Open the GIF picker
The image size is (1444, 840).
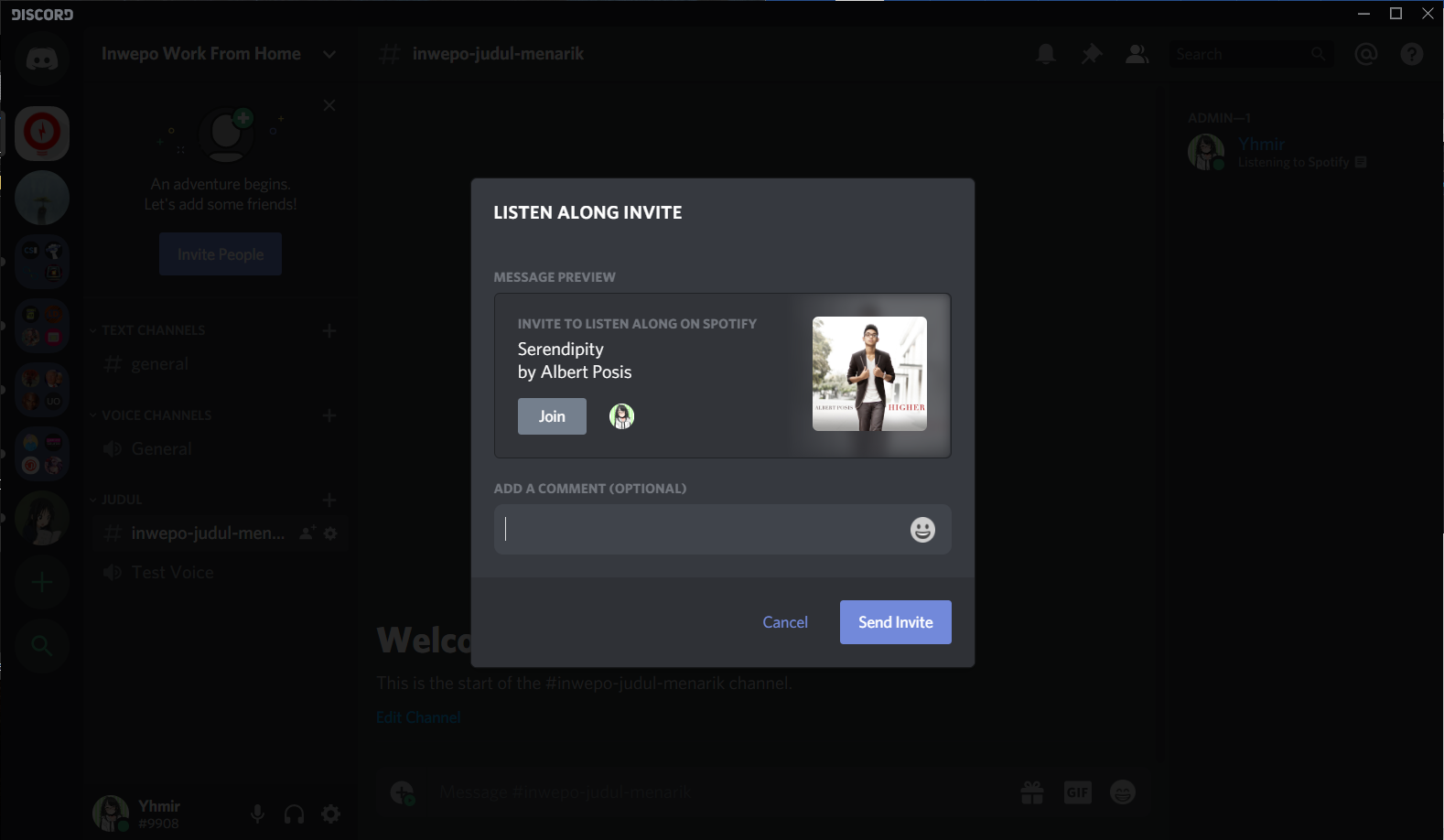[x=1077, y=792]
